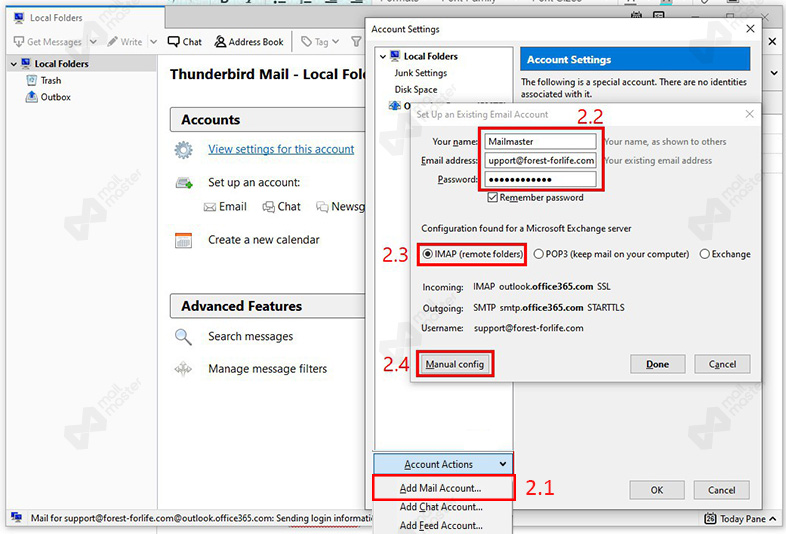Open the Get Messages dropdown arrow
The image size is (786, 534).
pyautogui.click(x=93, y=42)
